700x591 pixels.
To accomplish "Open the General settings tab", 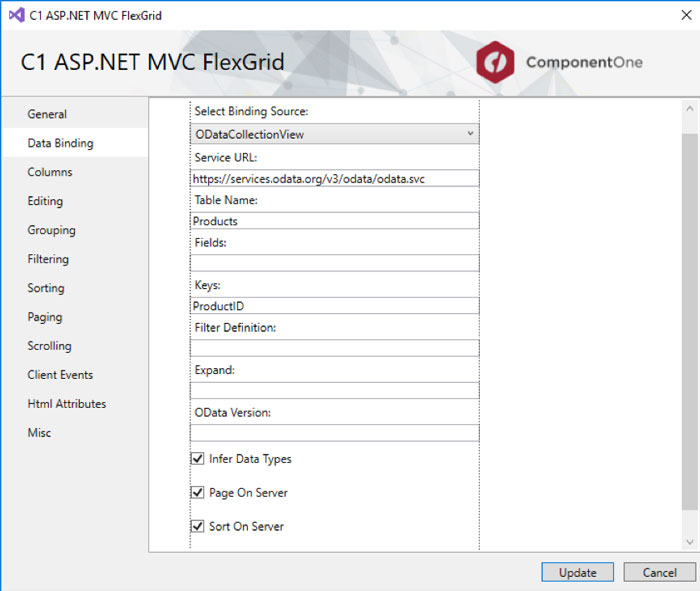I will [47, 114].
